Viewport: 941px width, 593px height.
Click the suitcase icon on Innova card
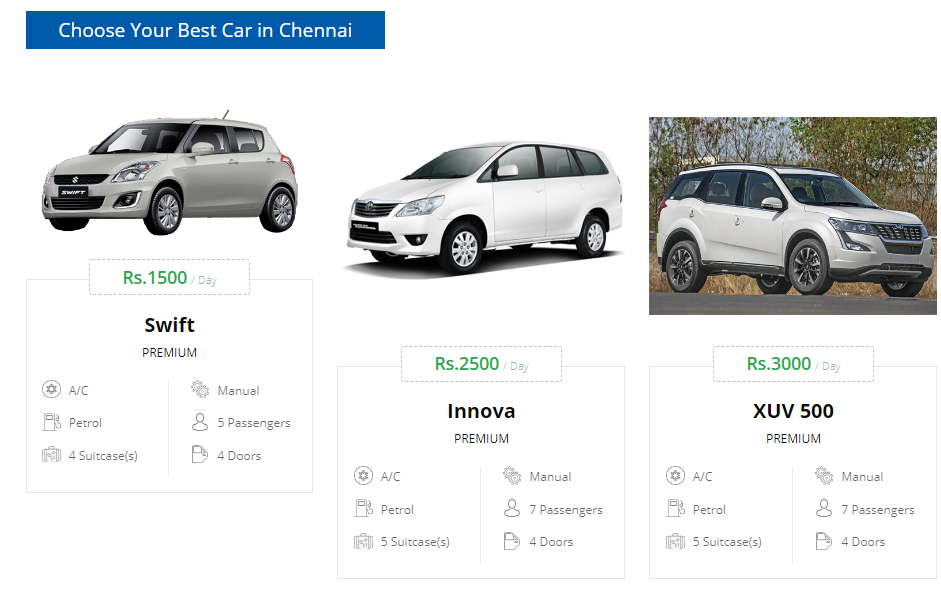point(363,541)
